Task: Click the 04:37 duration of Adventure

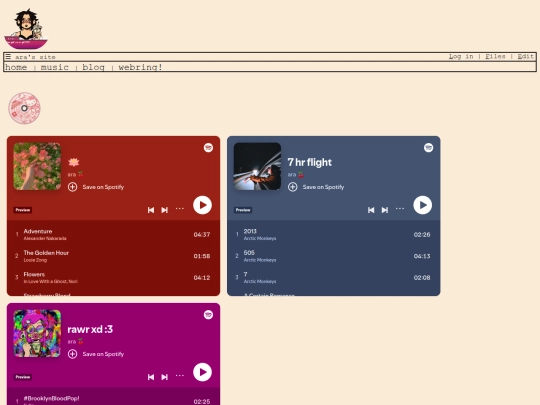Action: point(202,235)
